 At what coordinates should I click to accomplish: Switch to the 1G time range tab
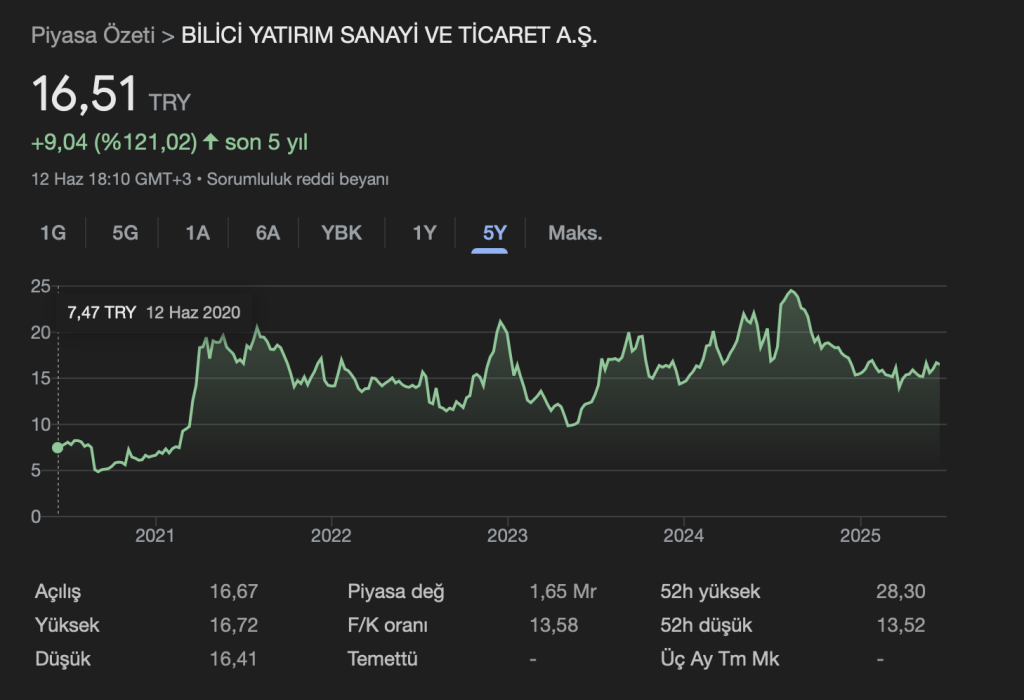coord(53,233)
